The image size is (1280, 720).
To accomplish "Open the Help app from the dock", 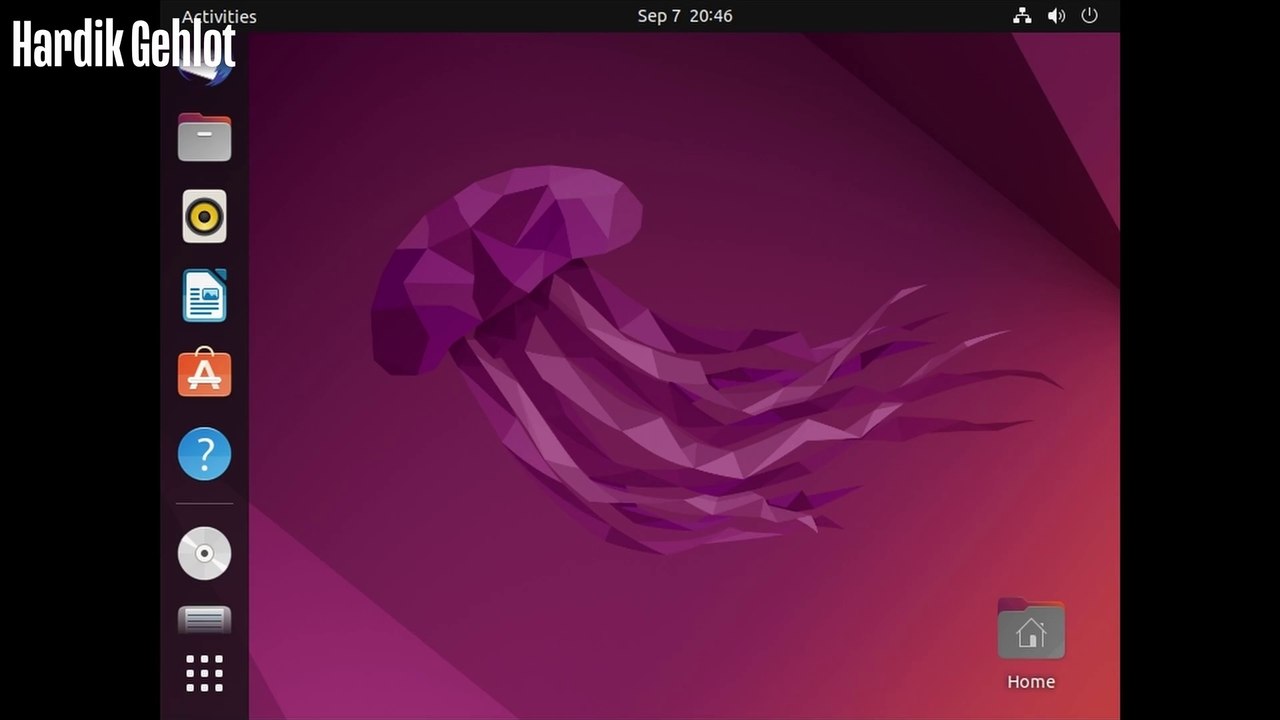I will 204,453.
